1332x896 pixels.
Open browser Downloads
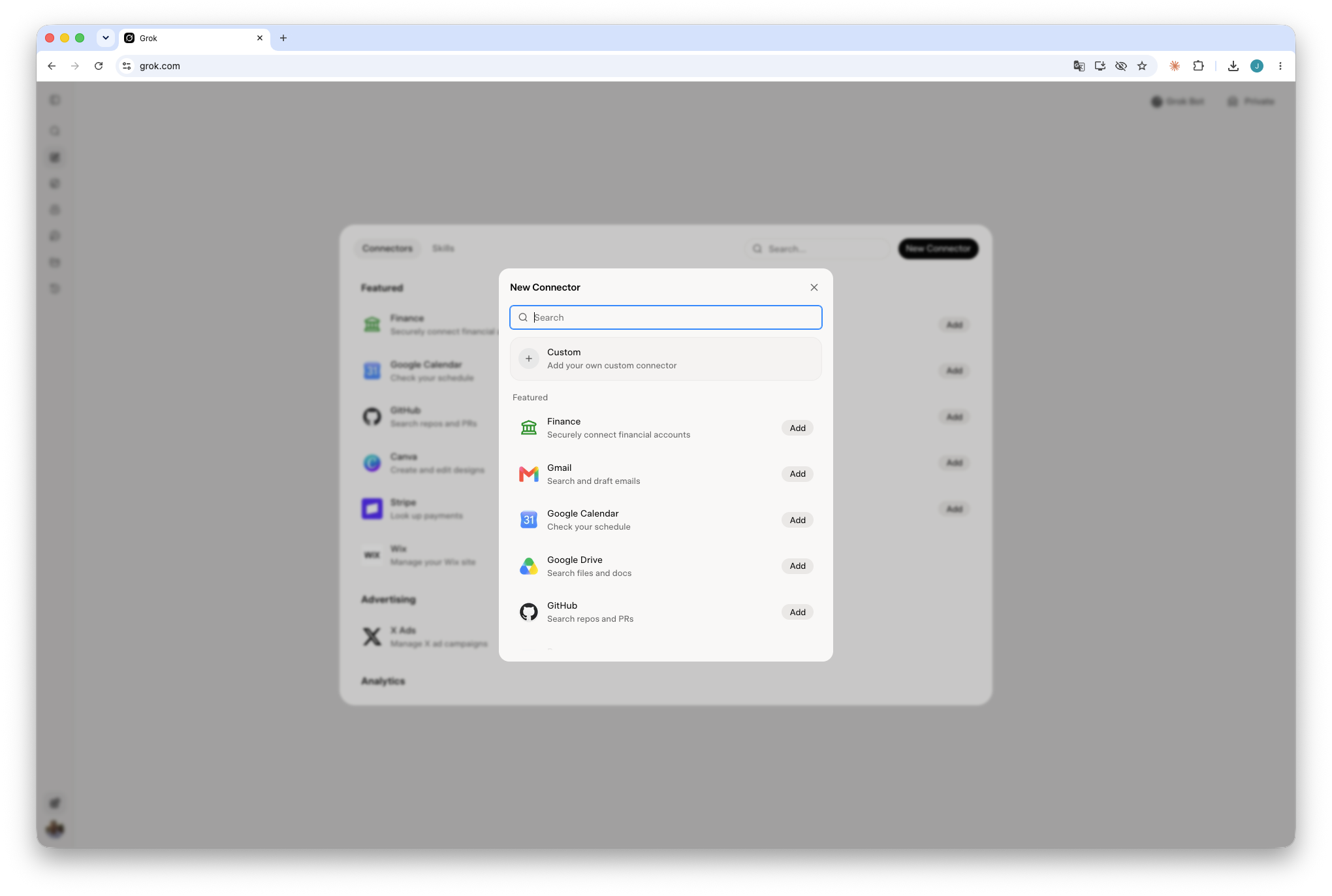pos(1233,66)
